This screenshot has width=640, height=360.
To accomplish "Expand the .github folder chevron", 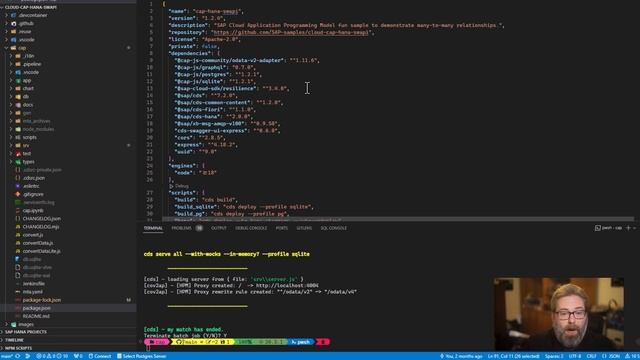I will pos(7,24).
